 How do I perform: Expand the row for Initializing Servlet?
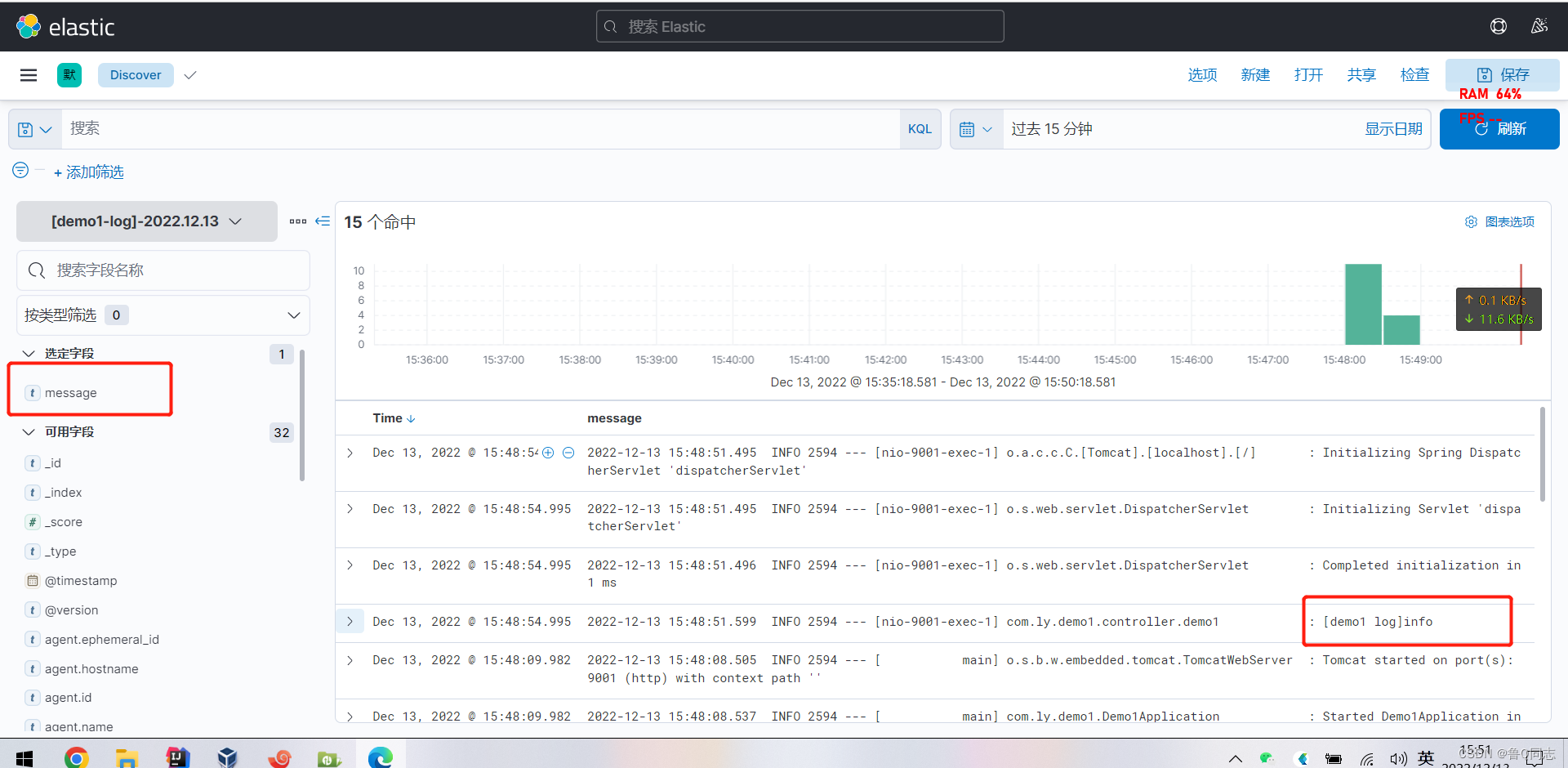350,509
